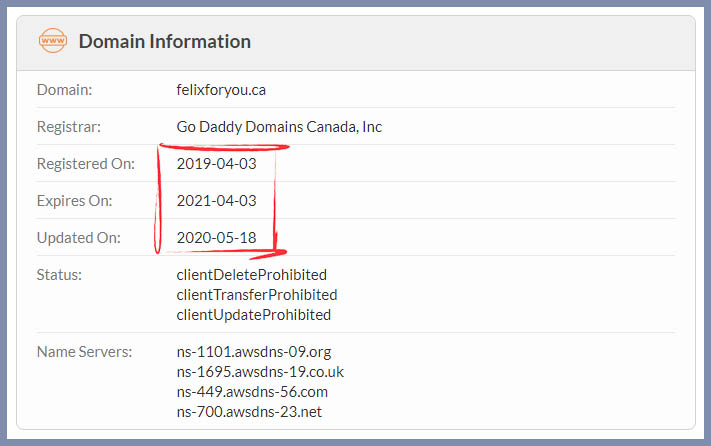Click the Updated On field label

[x=78, y=238]
